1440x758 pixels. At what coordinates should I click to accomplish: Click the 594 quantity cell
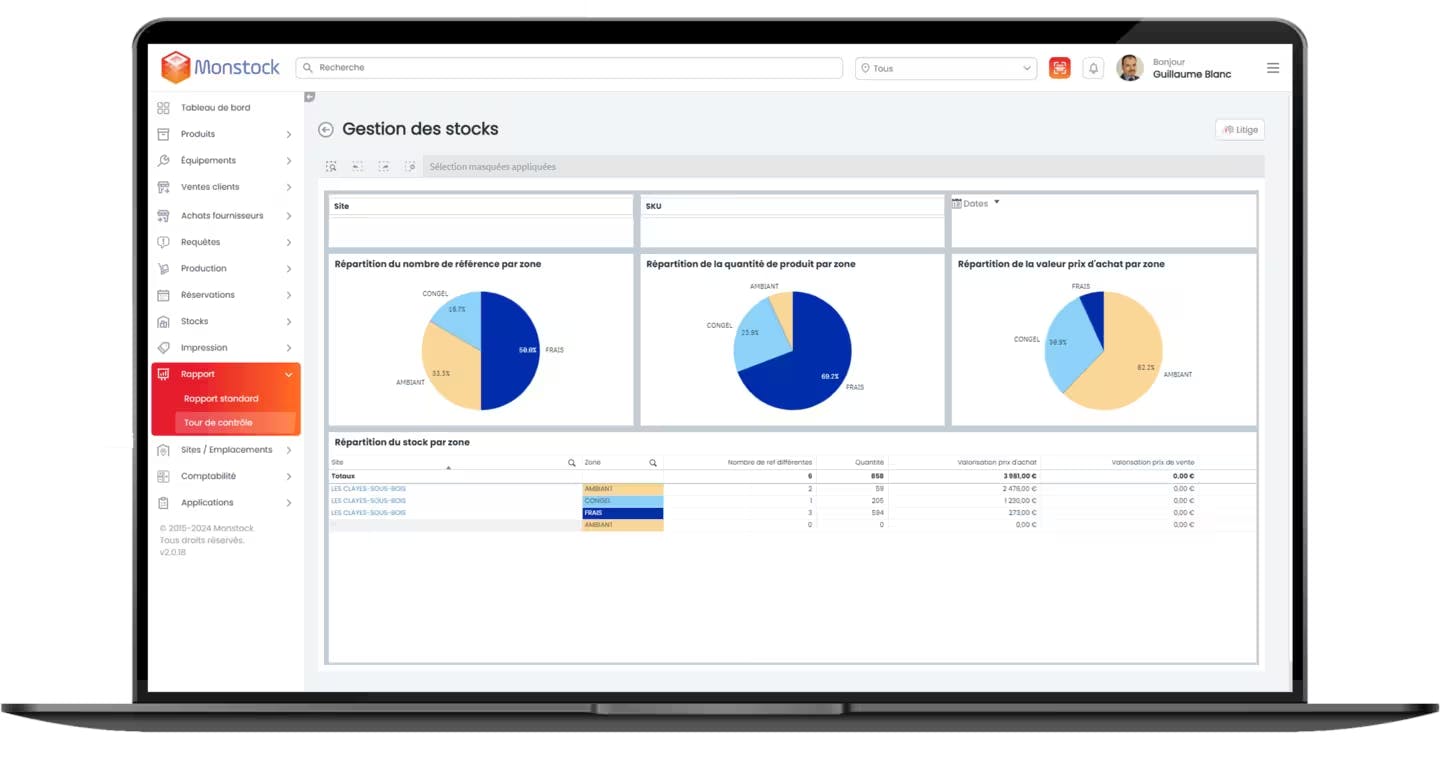point(877,513)
